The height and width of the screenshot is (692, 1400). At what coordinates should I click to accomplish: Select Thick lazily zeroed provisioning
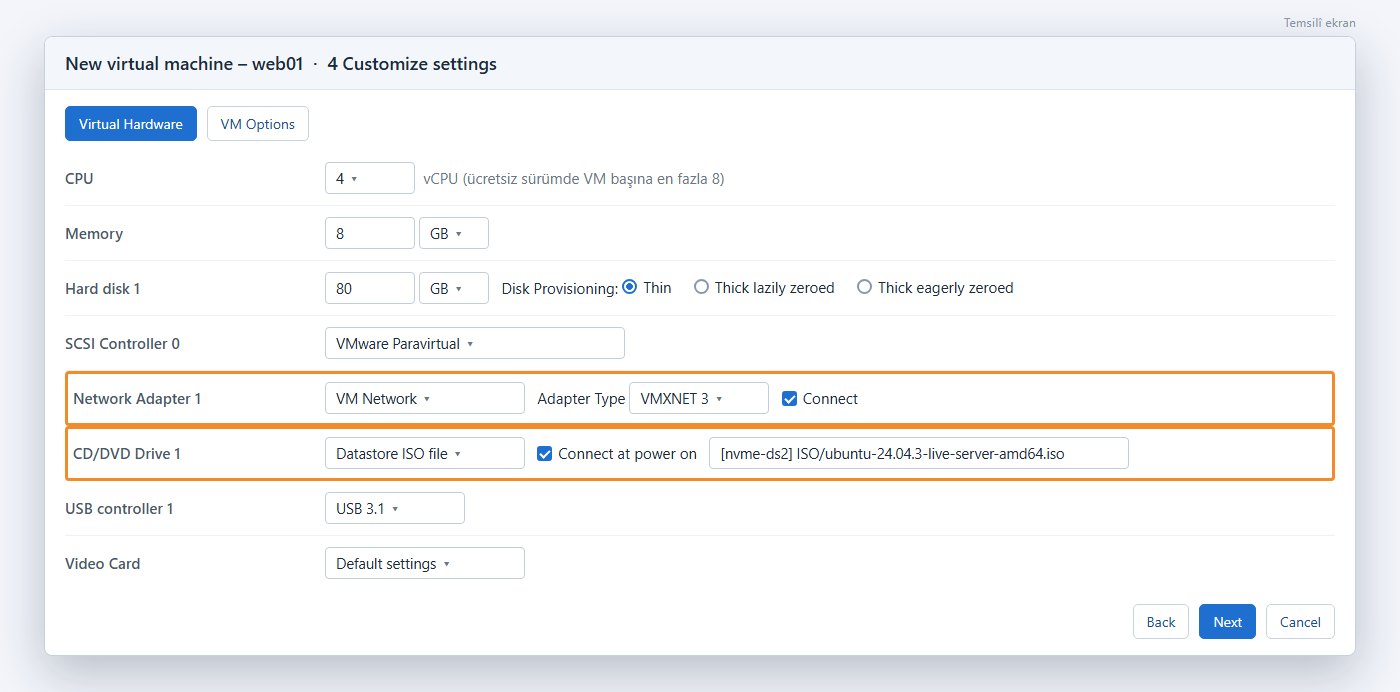701,287
